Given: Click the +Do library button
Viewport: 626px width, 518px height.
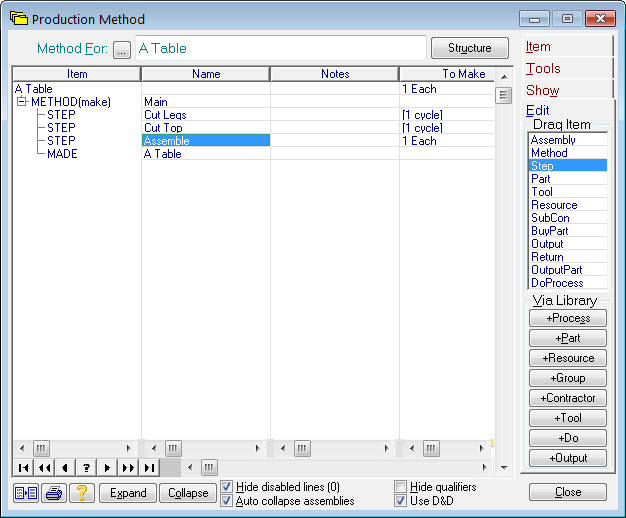Looking at the screenshot, I should pyautogui.click(x=568, y=438).
